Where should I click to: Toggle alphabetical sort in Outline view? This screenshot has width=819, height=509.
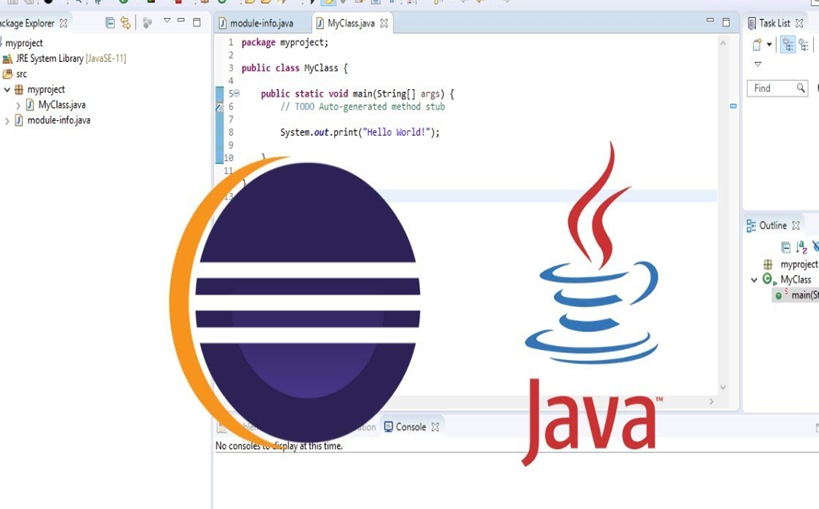point(801,247)
